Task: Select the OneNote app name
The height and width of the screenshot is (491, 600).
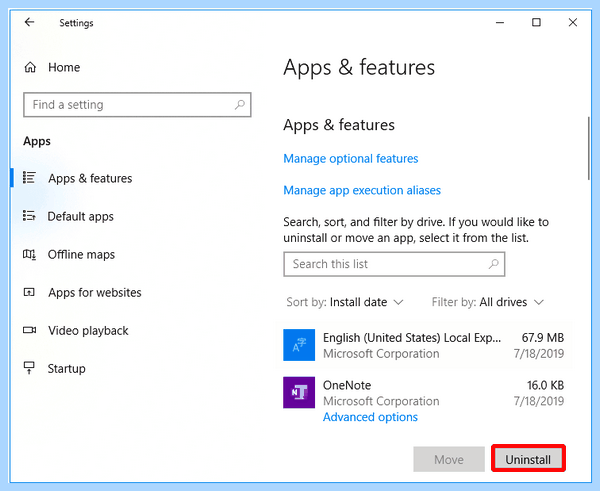Action: [347, 385]
